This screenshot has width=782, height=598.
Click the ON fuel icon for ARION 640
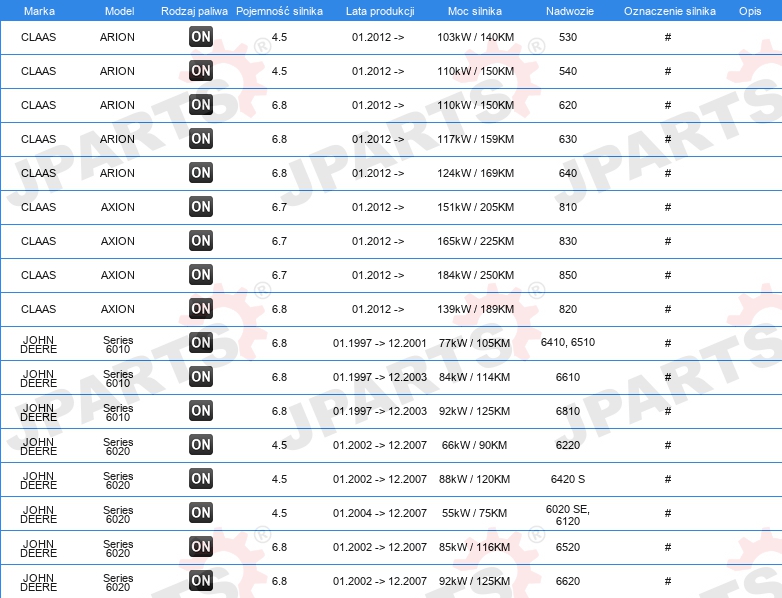click(201, 173)
